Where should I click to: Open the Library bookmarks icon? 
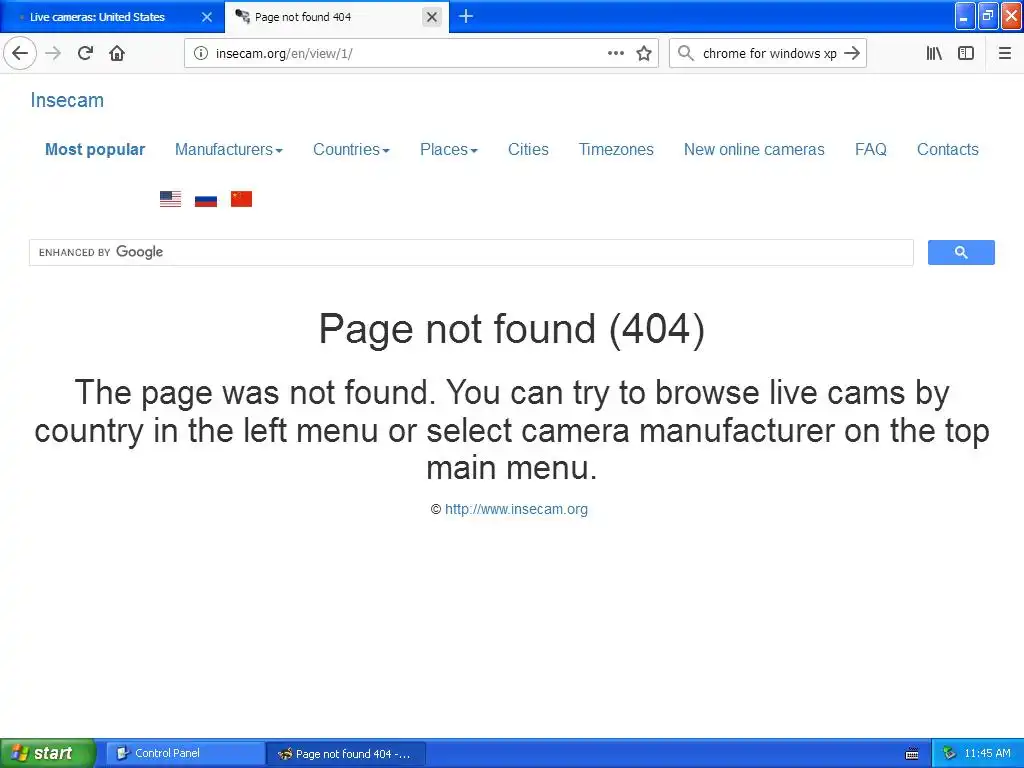tap(934, 53)
